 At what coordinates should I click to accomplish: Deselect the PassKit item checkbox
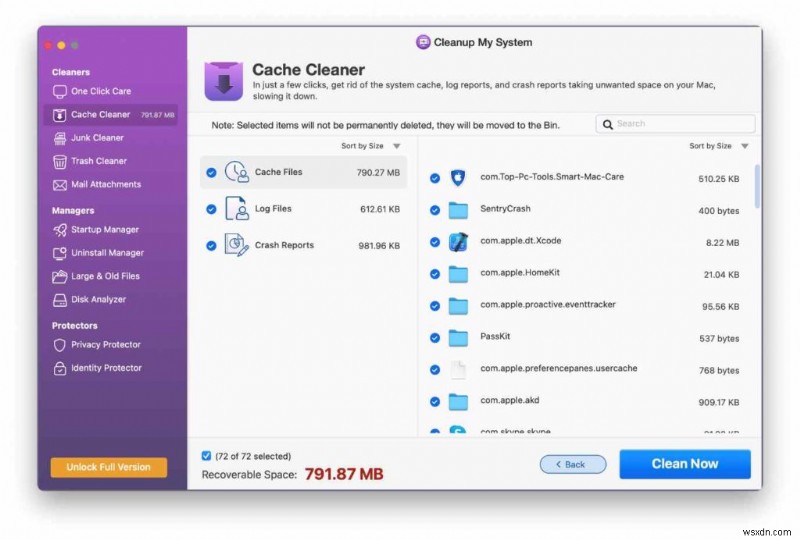[435, 338]
